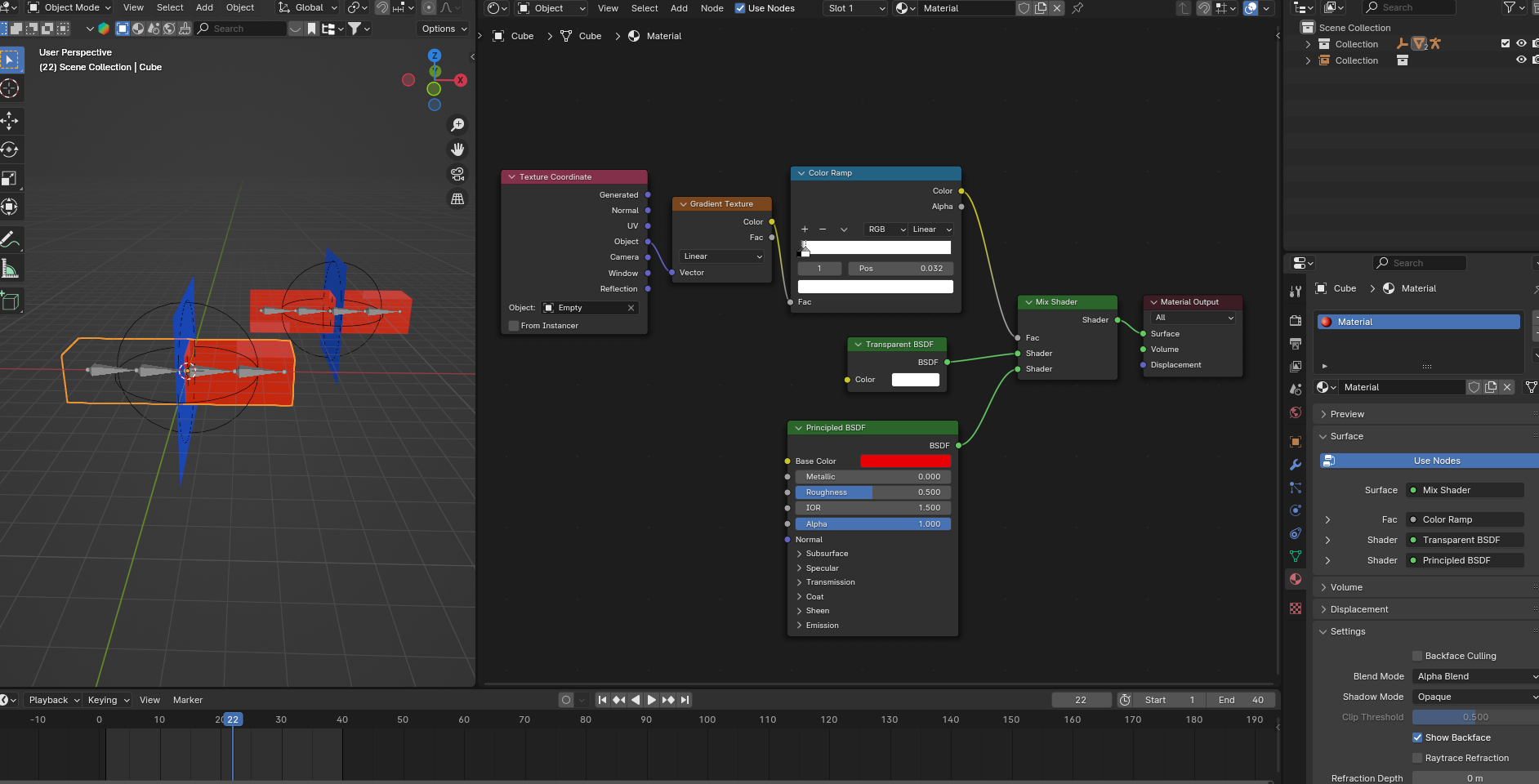Screen dimensions: 1539x784
Task: Open the Tool properties tab
Action: (x=1296, y=292)
